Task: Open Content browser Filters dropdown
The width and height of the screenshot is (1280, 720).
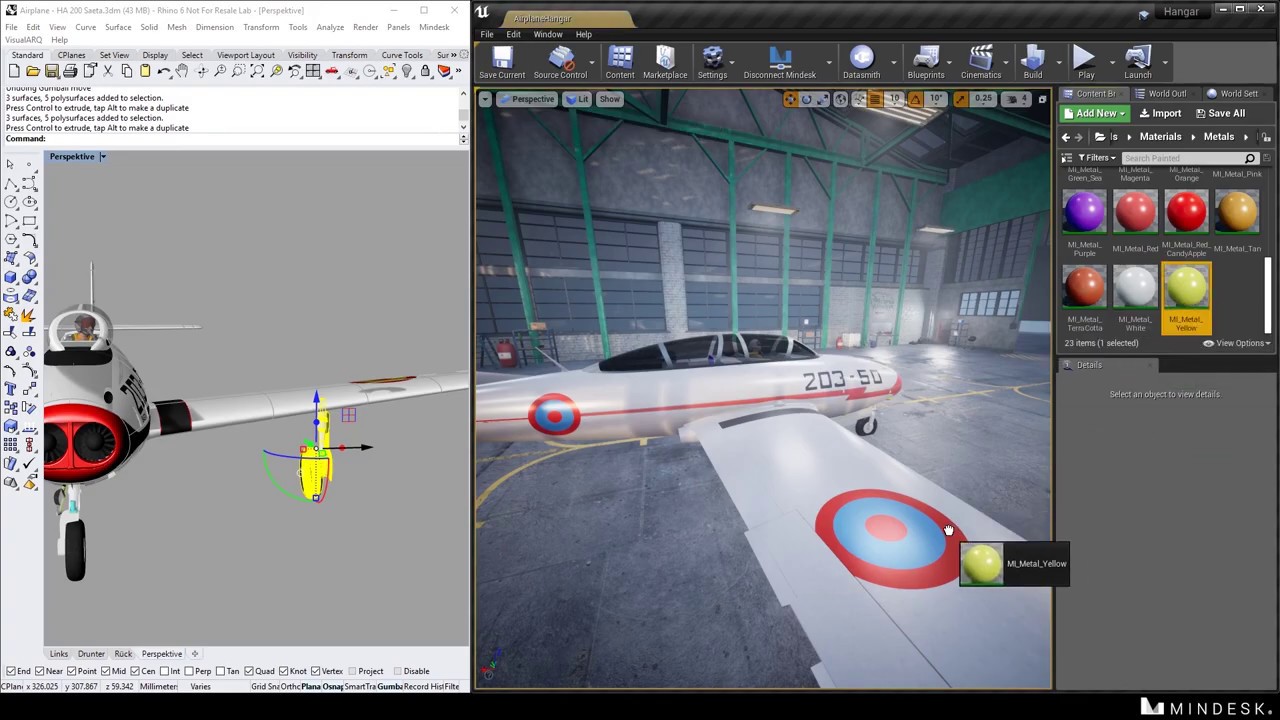Action: 1097,158
